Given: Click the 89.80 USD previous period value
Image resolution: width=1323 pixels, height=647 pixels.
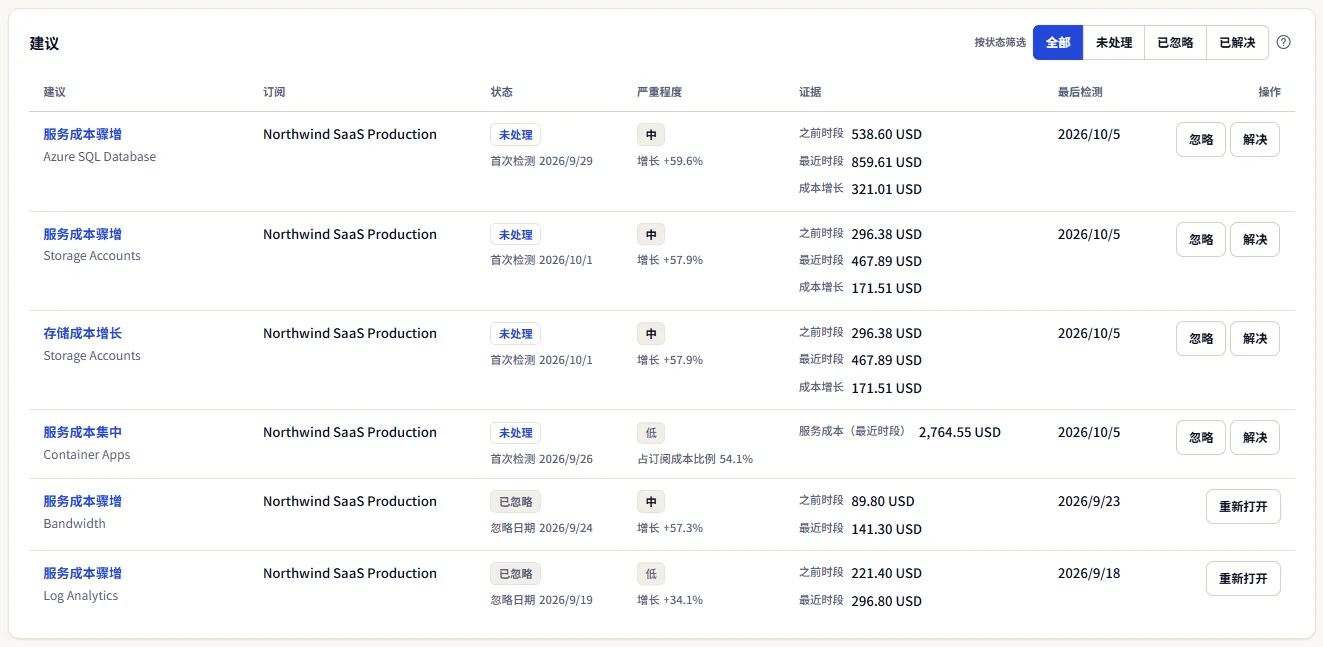Looking at the screenshot, I should pyautogui.click(x=883, y=501).
